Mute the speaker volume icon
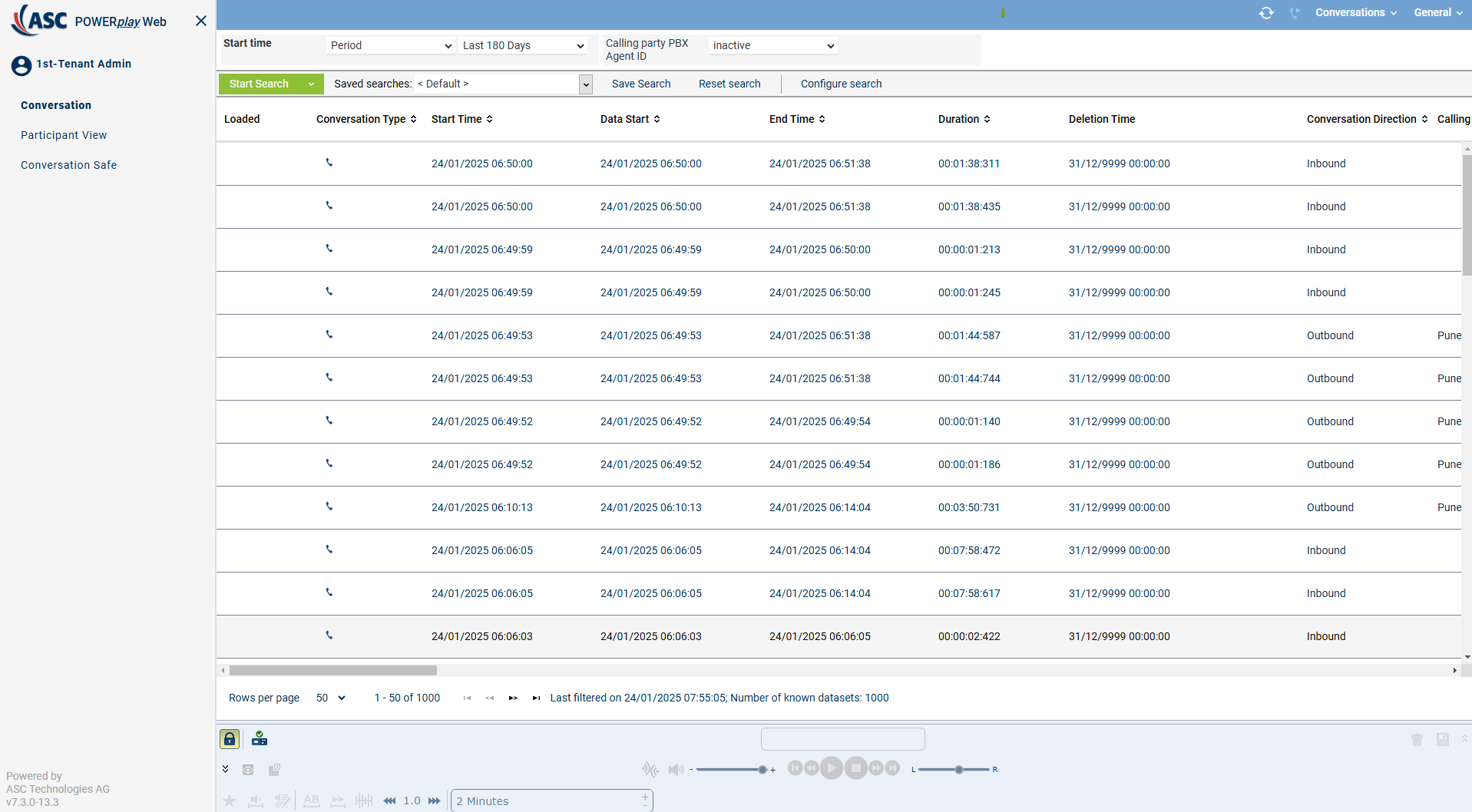Screen dimensions: 1472x812 [676, 770]
